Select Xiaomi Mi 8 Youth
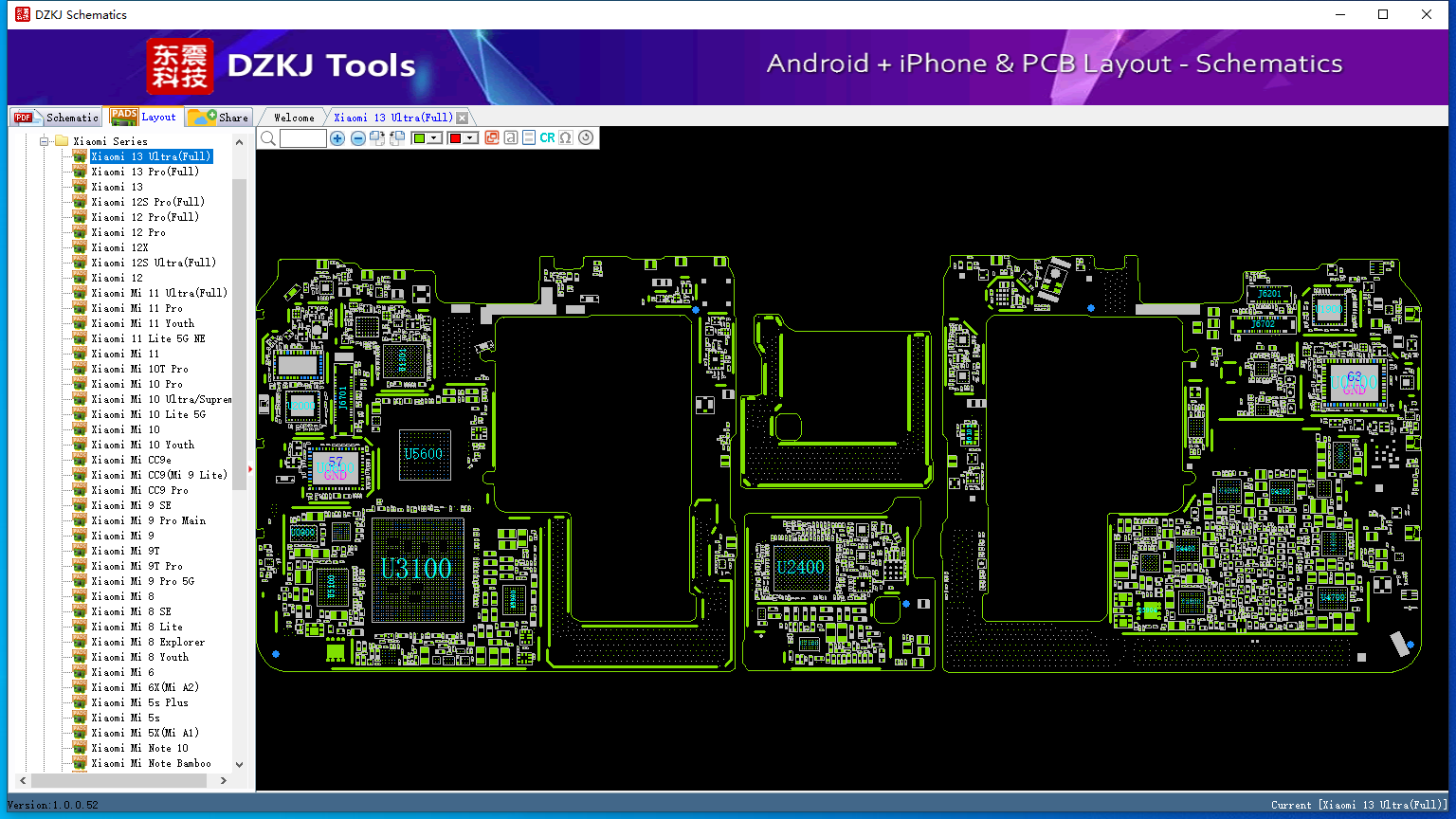Screen dimensions: 1456x819 (139, 657)
